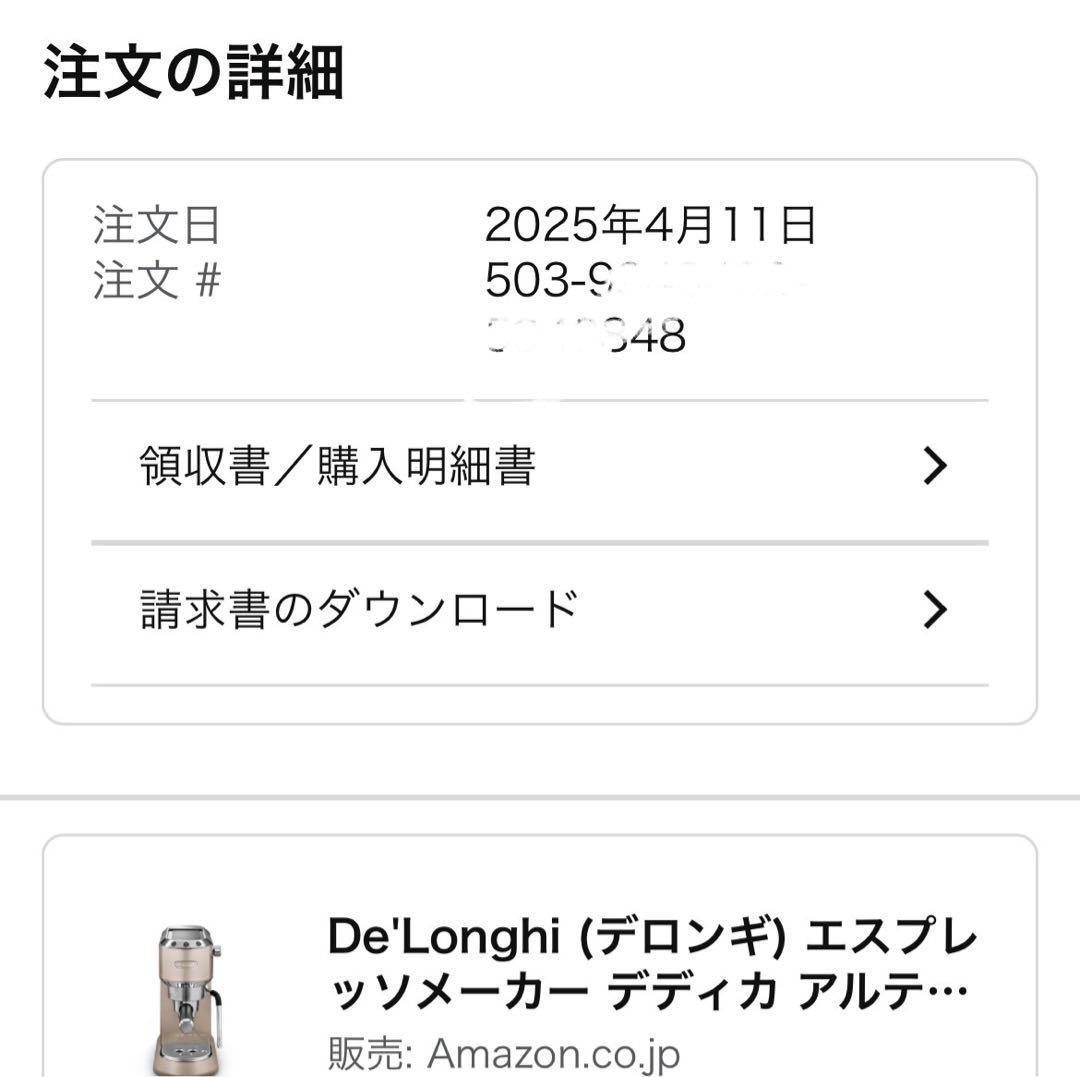Screen dimensions: 1080x1077
Task: Tap the truncated title ellipsis to see full name
Action: pyautogui.click(x=948, y=988)
